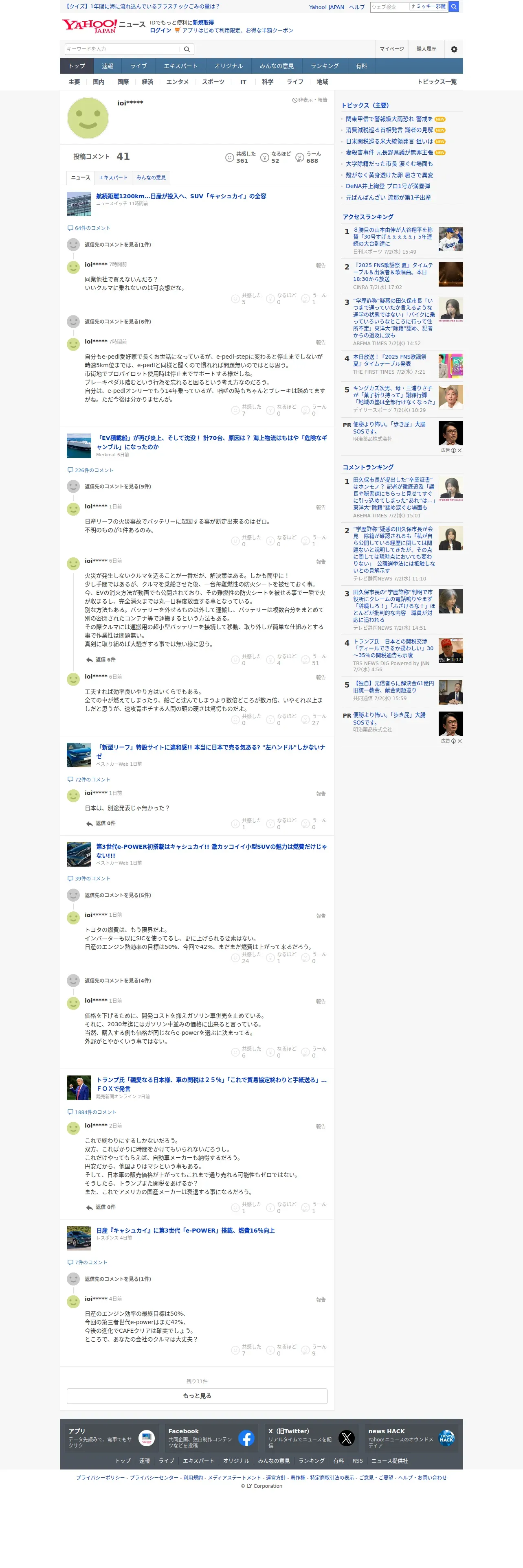Open EV cargo ship article thumbnail
This screenshot has height=1568, width=523.
click(x=79, y=446)
